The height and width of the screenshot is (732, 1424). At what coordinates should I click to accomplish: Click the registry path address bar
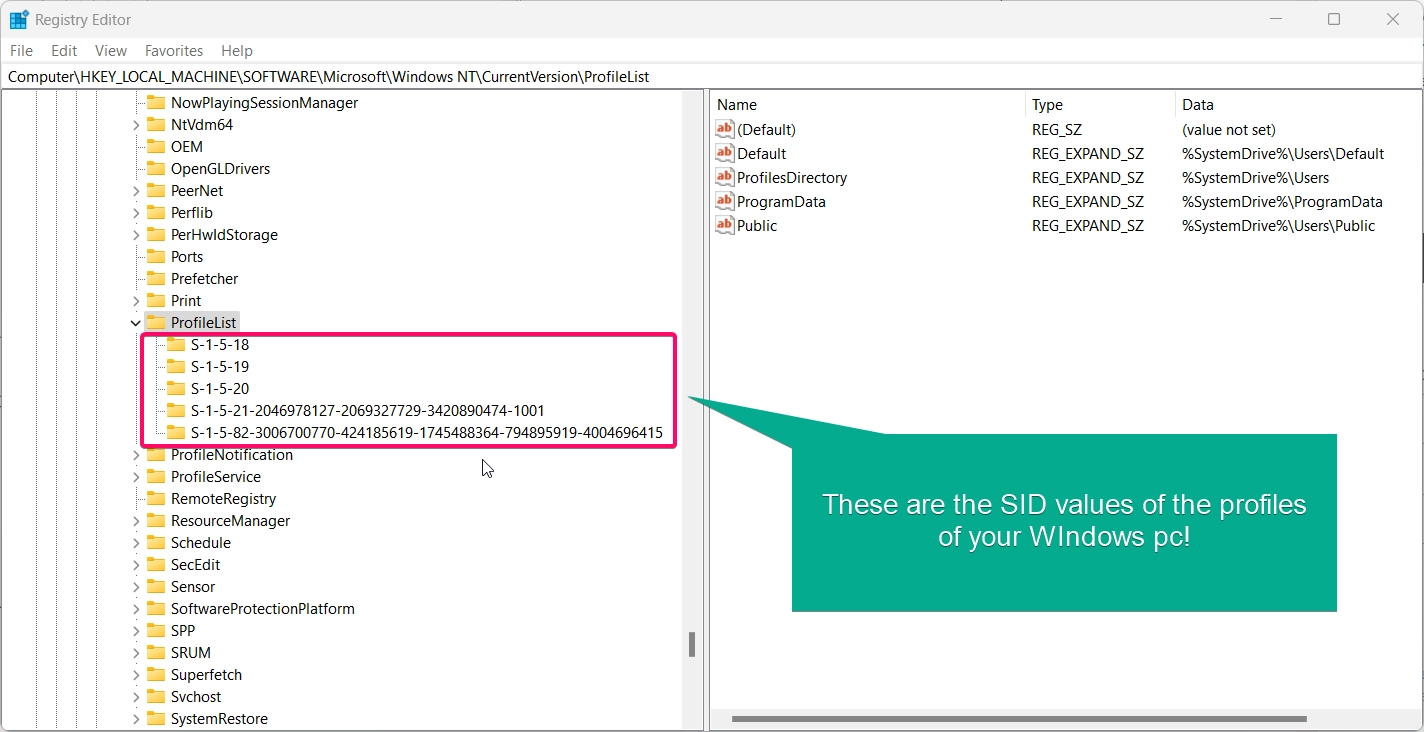(712, 76)
